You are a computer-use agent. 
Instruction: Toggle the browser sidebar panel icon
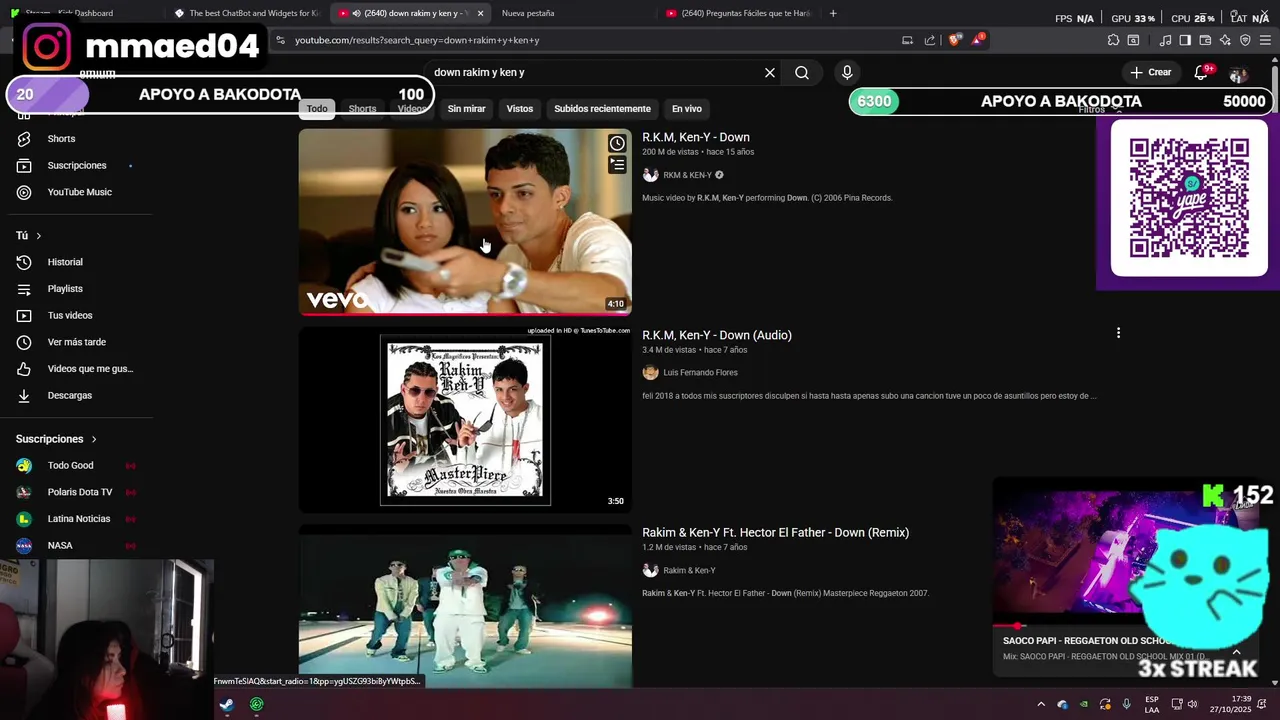tap(1185, 40)
